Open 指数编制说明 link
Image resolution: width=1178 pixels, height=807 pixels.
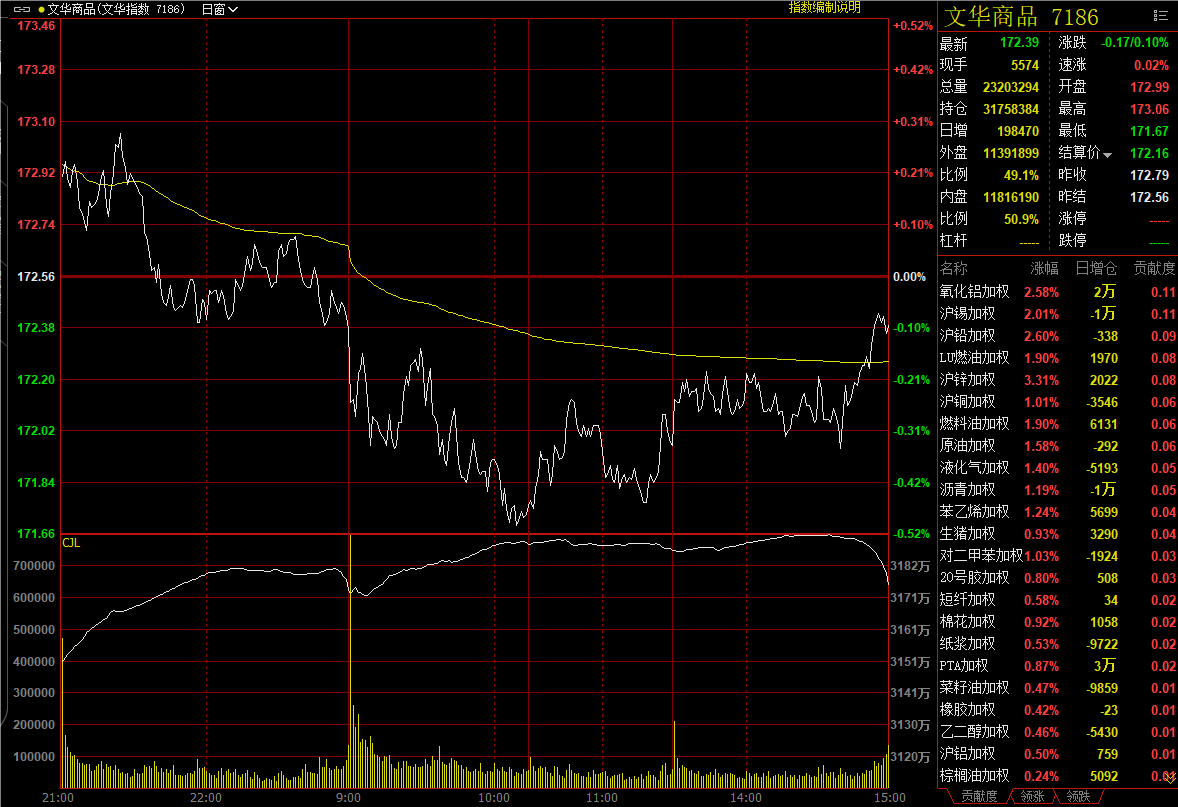(x=824, y=8)
